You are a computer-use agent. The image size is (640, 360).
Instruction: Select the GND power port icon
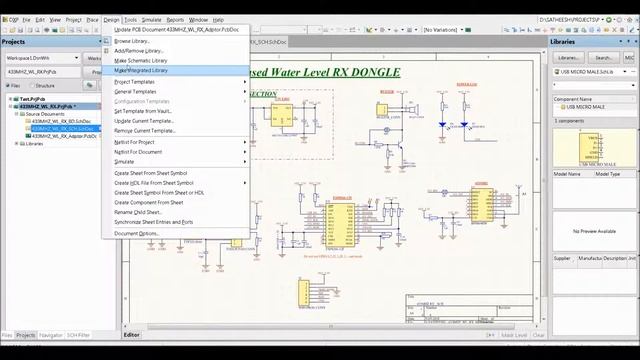coord(545,30)
